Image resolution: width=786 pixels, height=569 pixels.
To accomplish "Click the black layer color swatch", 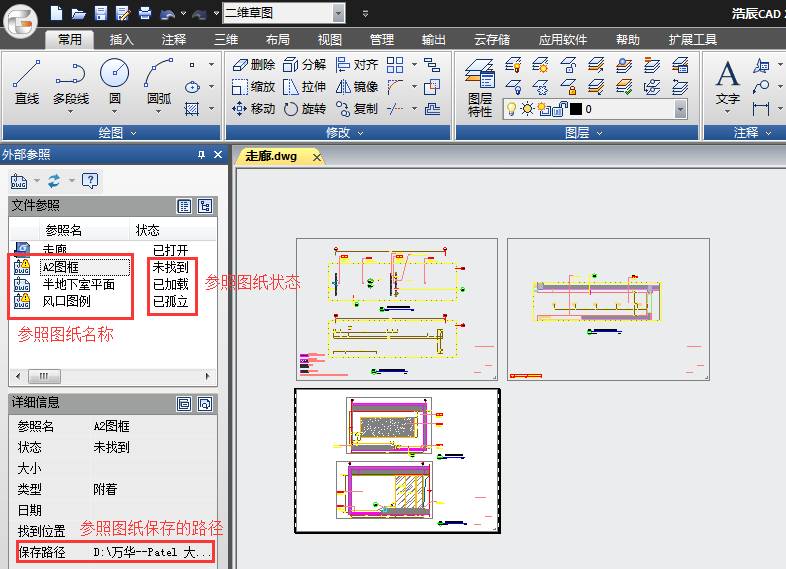I will pyautogui.click(x=575, y=109).
